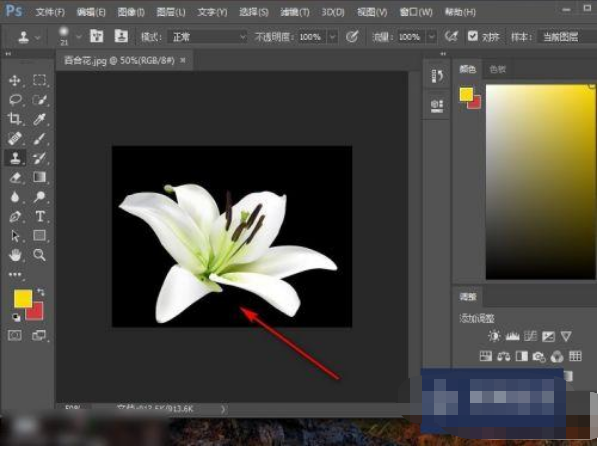
Task: Select the Dodge tool
Action: (x=39, y=197)
